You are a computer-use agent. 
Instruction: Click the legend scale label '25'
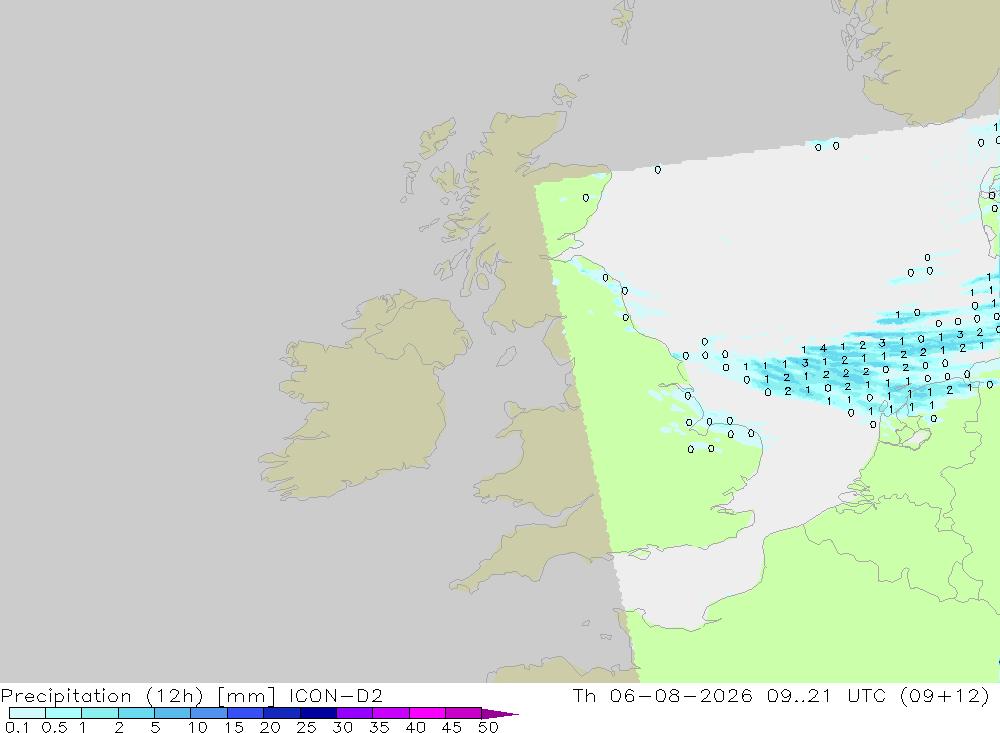(x=306, y=727)
